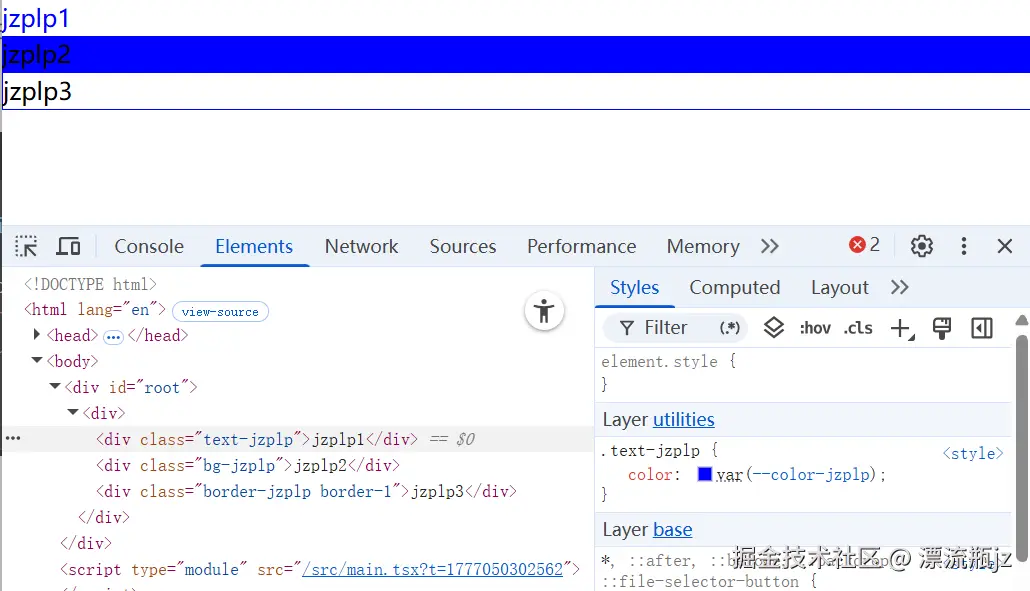Viewport: 1030px width, 591px height.
Task: Open the utilities layer link
Action: click(683, 420)
